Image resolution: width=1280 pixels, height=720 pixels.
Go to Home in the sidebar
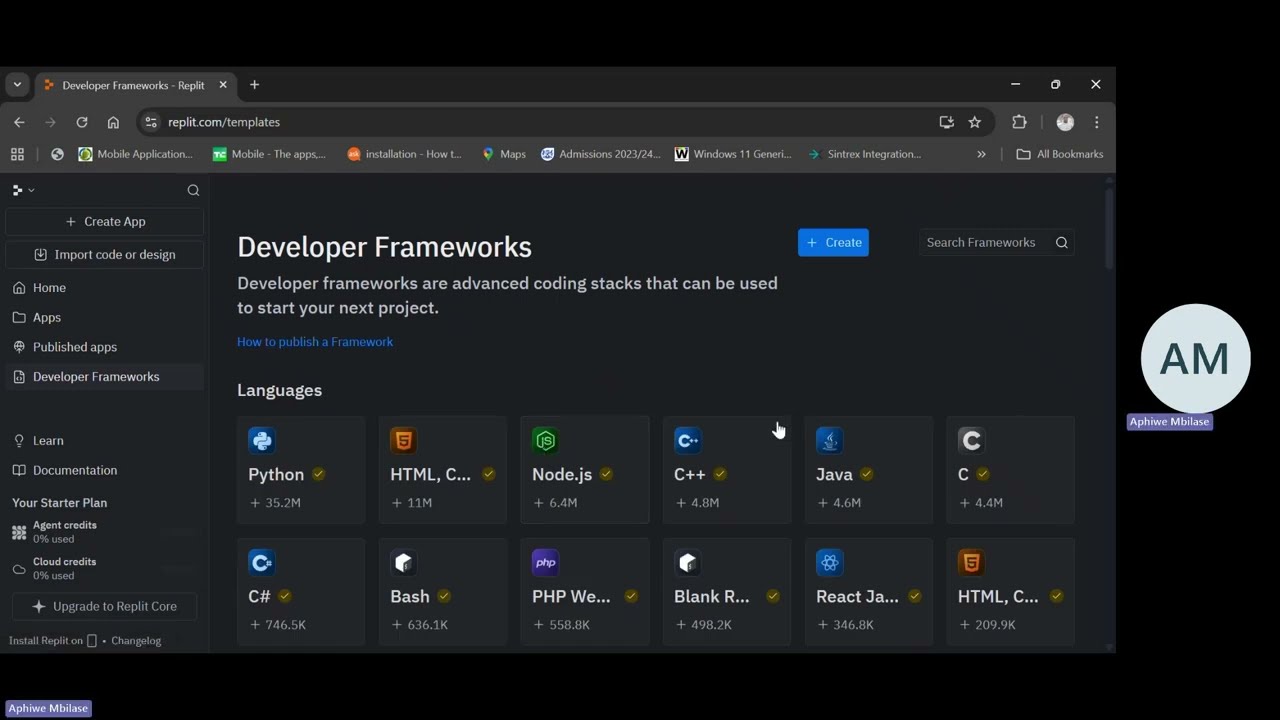click(105, 288)
